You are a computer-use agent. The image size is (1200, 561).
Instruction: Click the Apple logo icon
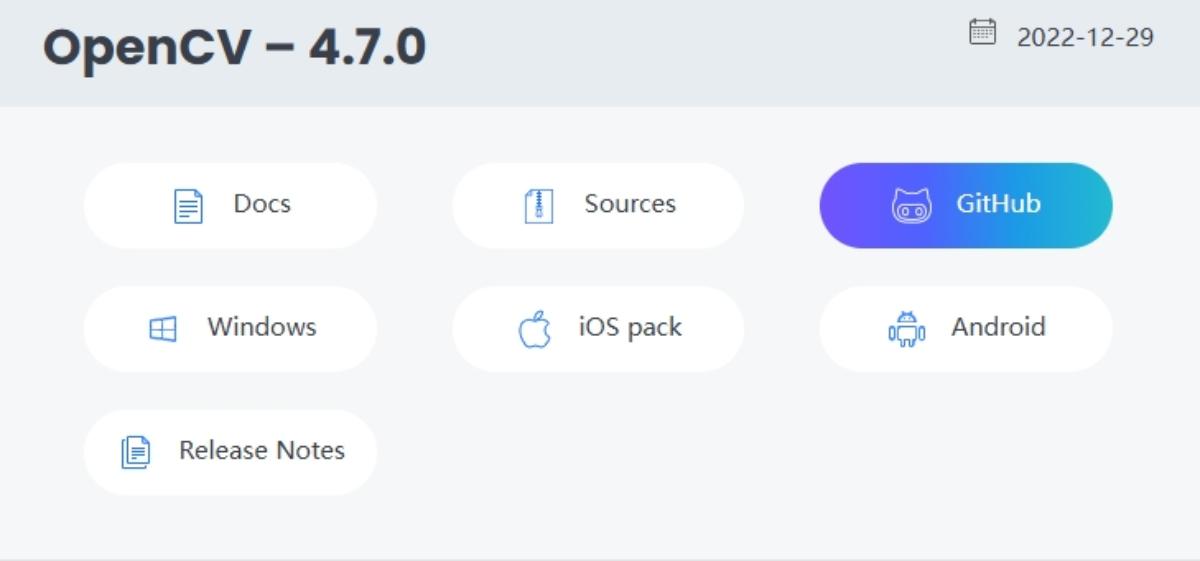click(535, 329)
